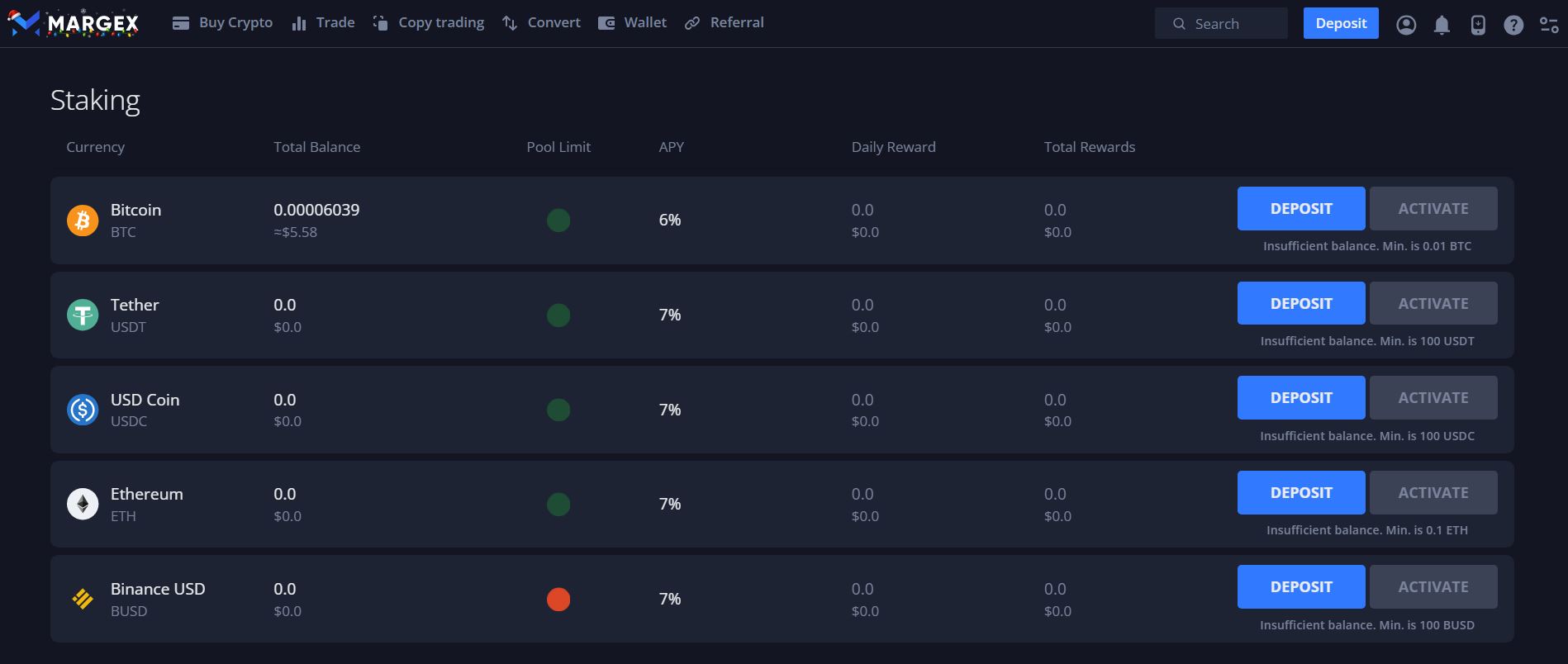The width and height of the screenshot is (1568, 664).
Task: Click the Ethereum name label
Action: point(147,494)
